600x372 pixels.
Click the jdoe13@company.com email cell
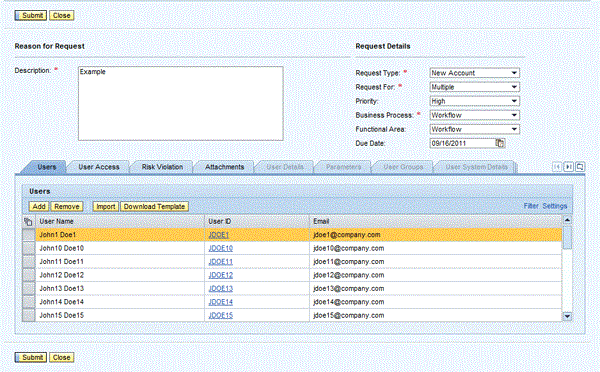435,289
